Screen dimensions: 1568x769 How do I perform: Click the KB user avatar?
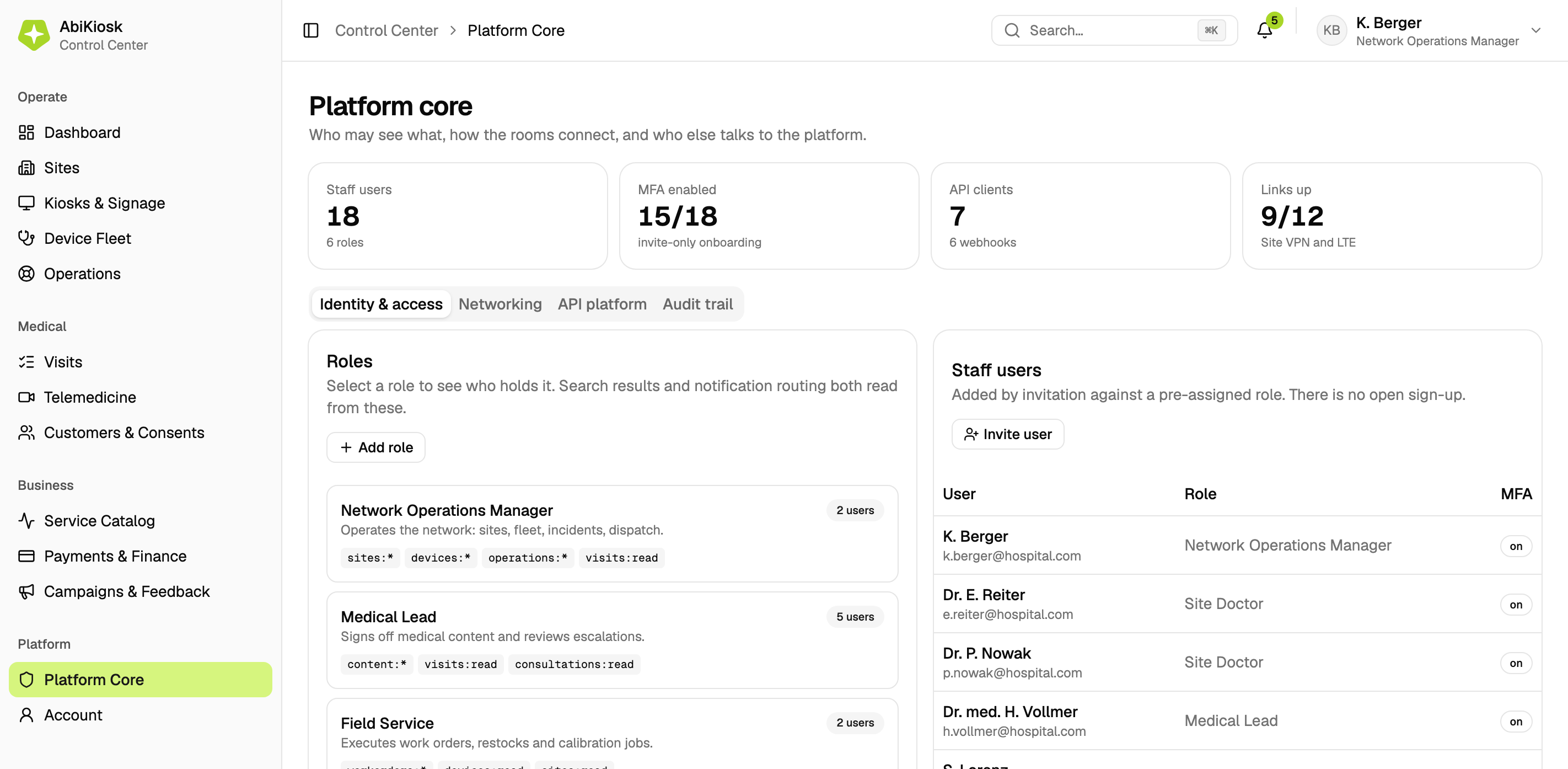(x=1331, y=30)
